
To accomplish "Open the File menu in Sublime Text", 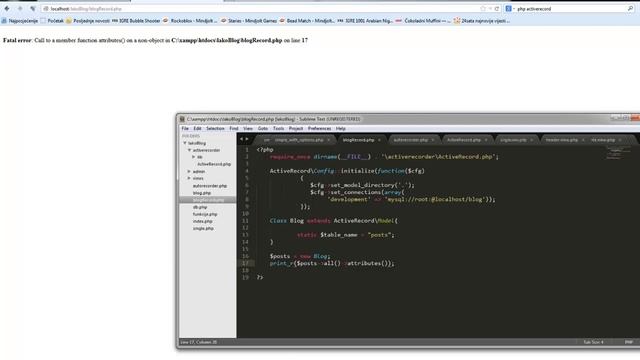I will click(185, 129).
